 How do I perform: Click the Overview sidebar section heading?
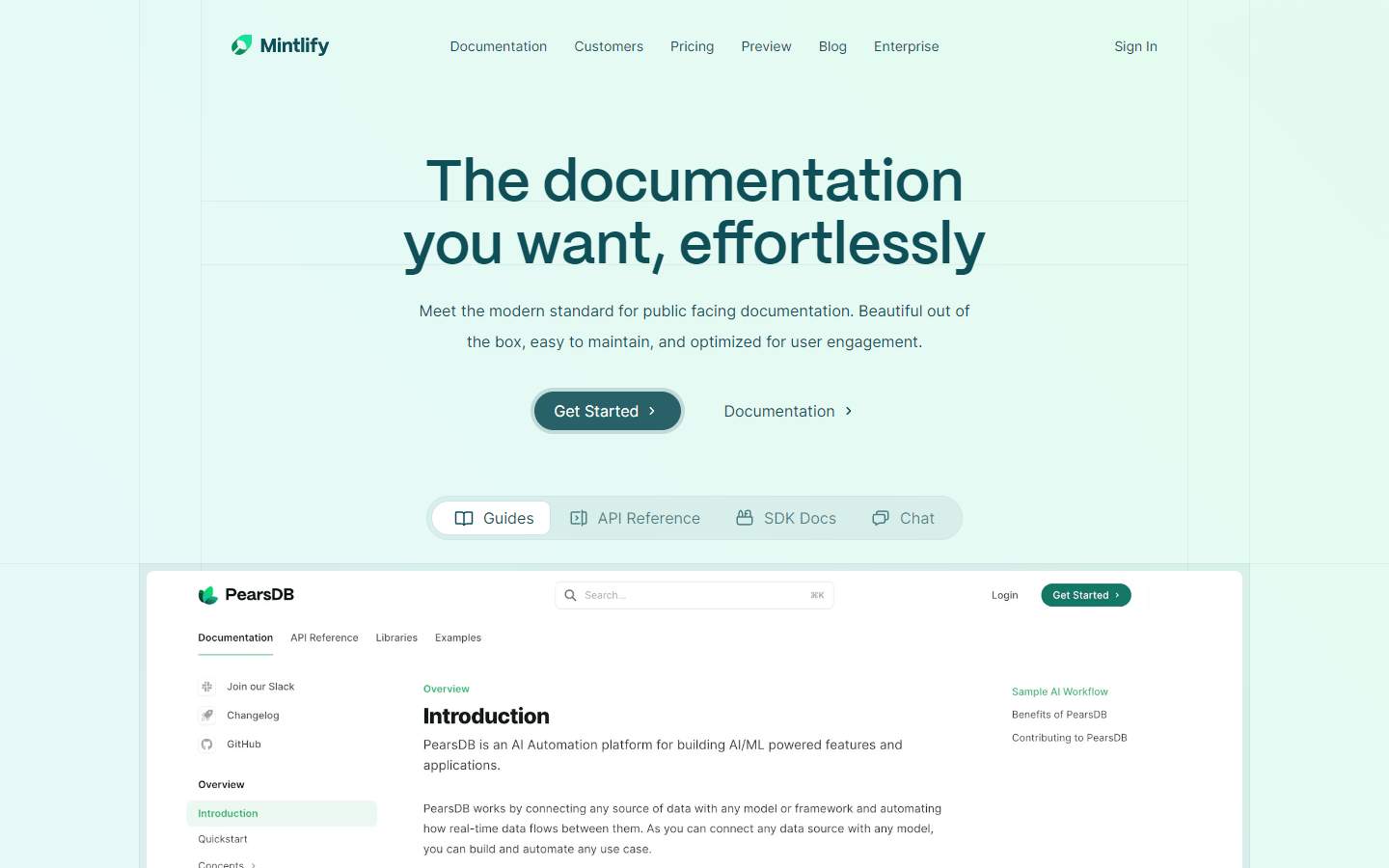(221, 784)
